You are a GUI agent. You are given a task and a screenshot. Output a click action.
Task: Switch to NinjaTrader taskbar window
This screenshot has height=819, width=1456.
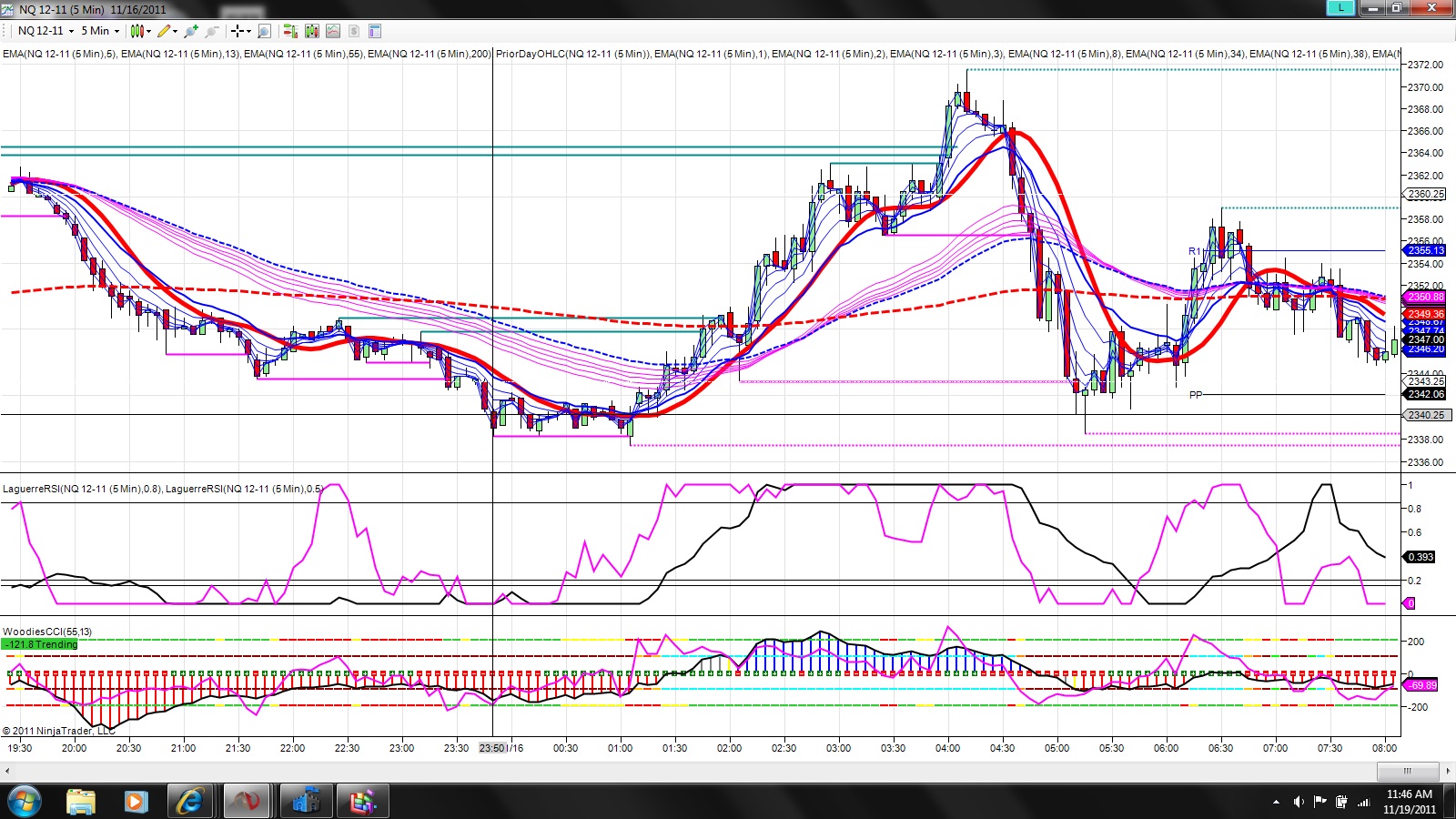click(x=246, y=802)
